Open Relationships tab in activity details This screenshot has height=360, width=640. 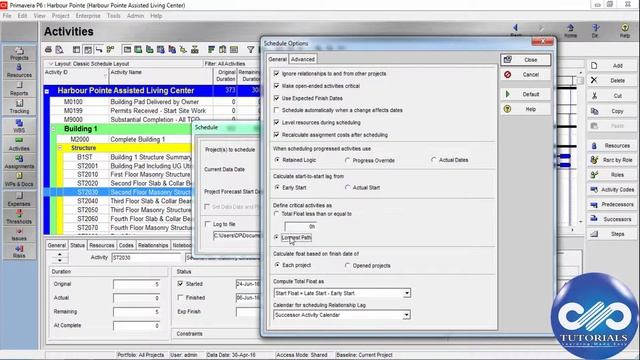click(153, 245)
